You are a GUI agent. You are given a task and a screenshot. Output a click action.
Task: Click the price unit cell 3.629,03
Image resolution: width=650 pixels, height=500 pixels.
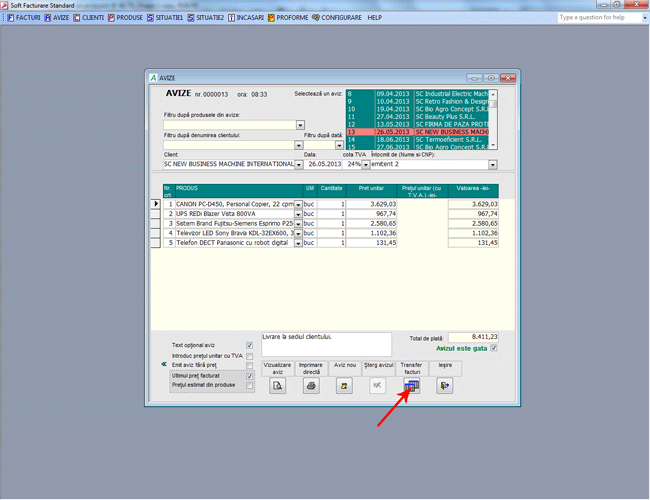click(x=371, y=204)
